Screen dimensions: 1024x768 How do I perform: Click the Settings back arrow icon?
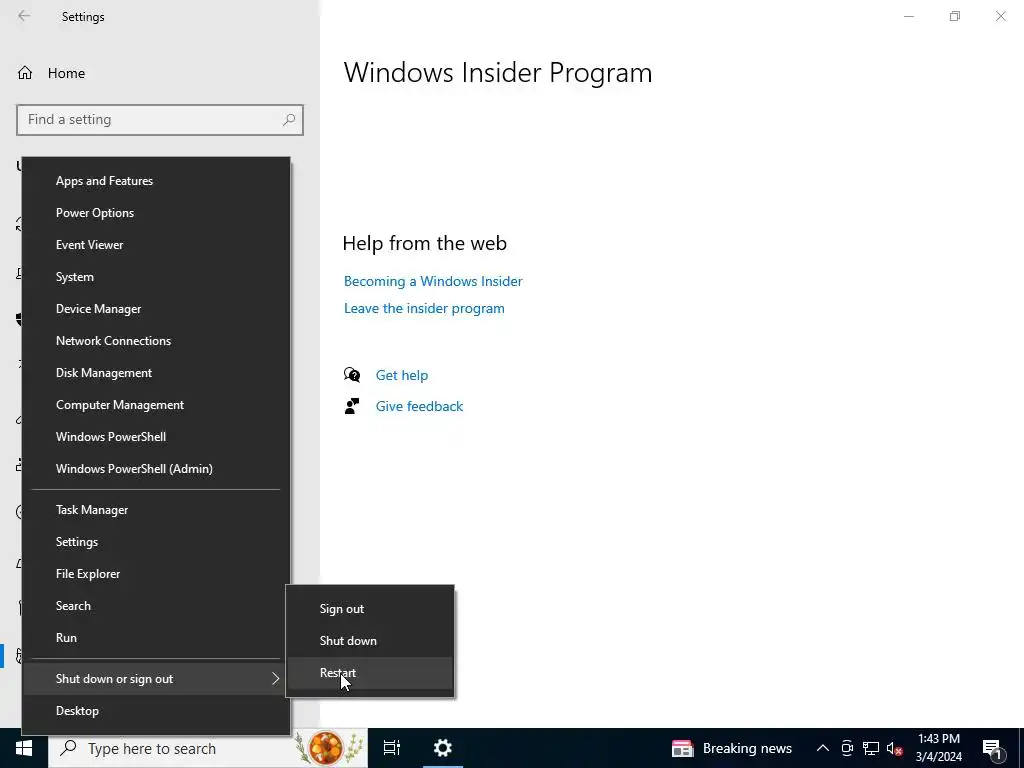click(x=24, y=16)
